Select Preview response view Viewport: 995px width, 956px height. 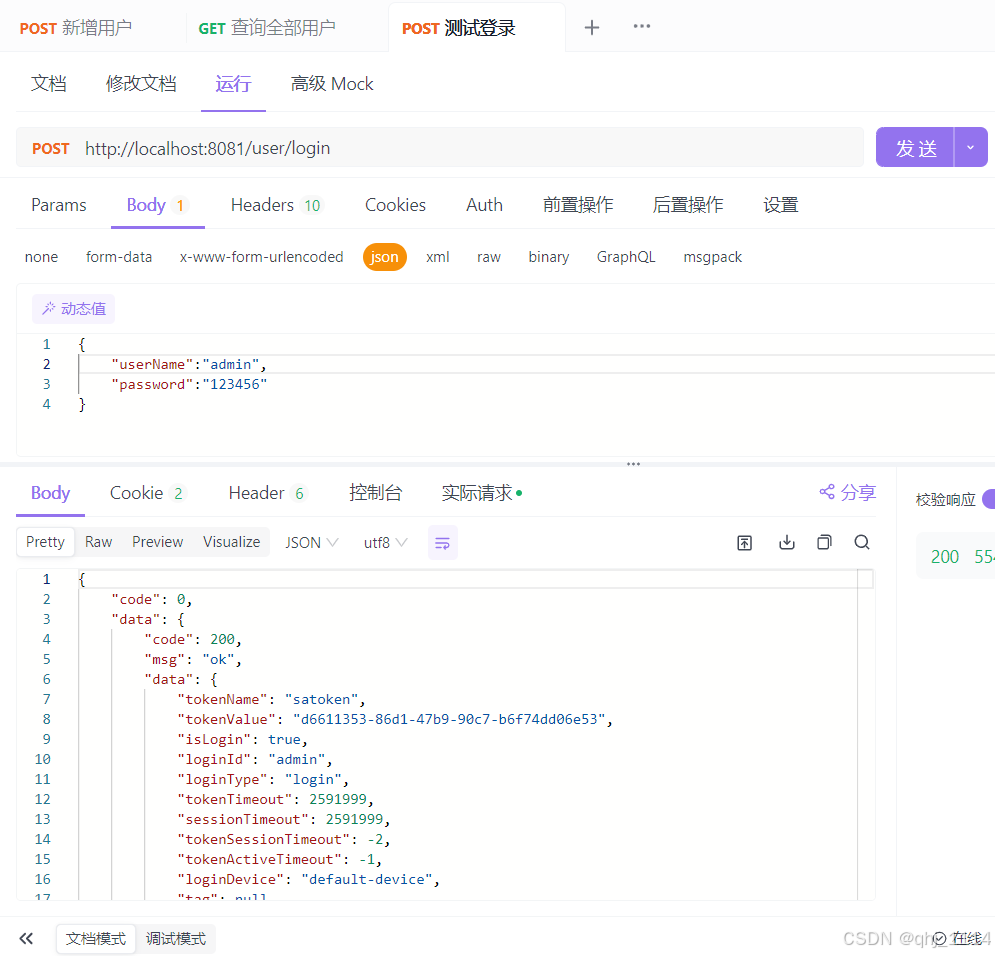157,542
